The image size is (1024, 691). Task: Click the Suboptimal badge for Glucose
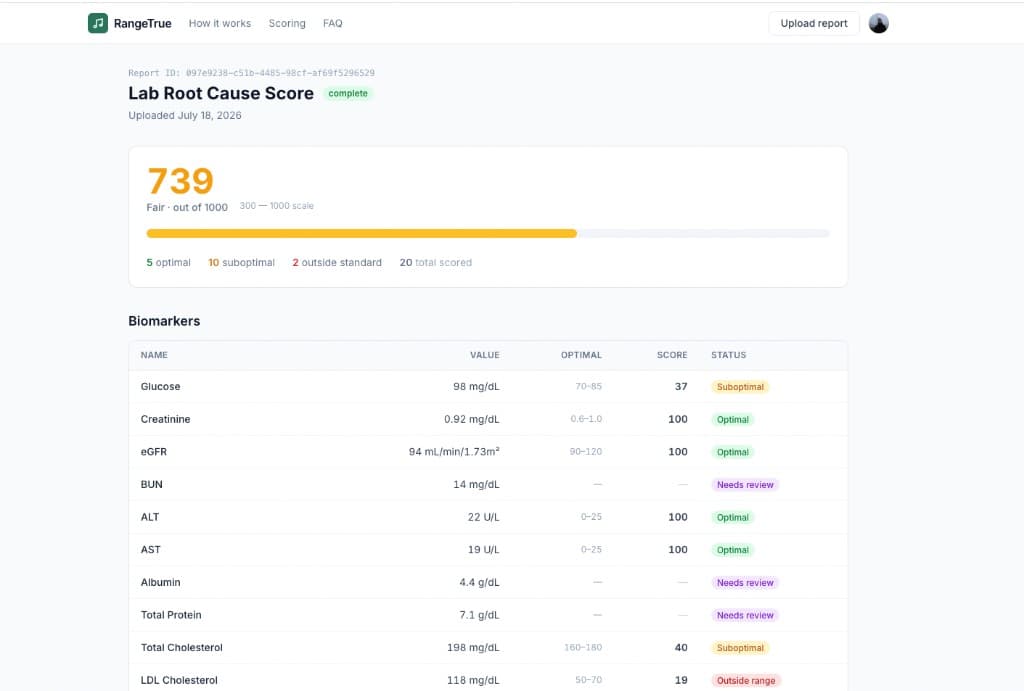tap(740, 387)
